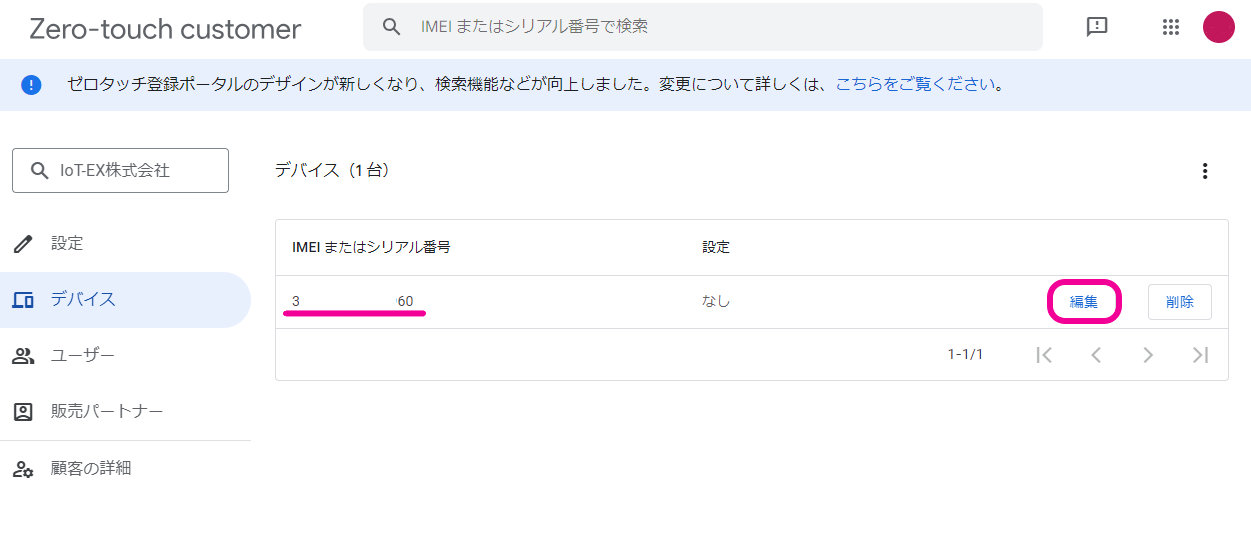Viewport: 1251px width, 533px height.
Task: Open the devices three-dot more menu
Action: pyautogui.click(x=1205, y=171)
